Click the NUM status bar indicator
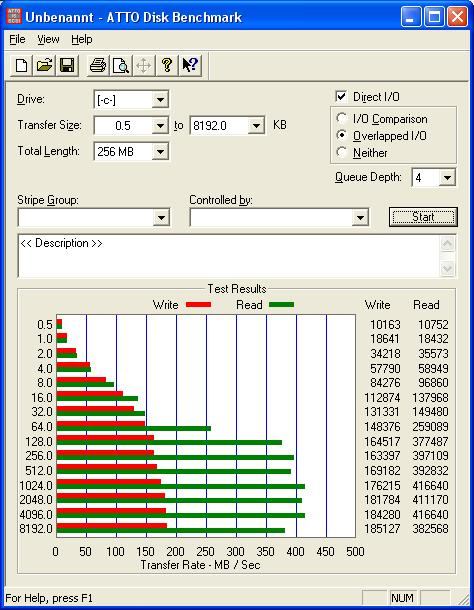Viewport: 474px width, 610px height. point(402,598)
